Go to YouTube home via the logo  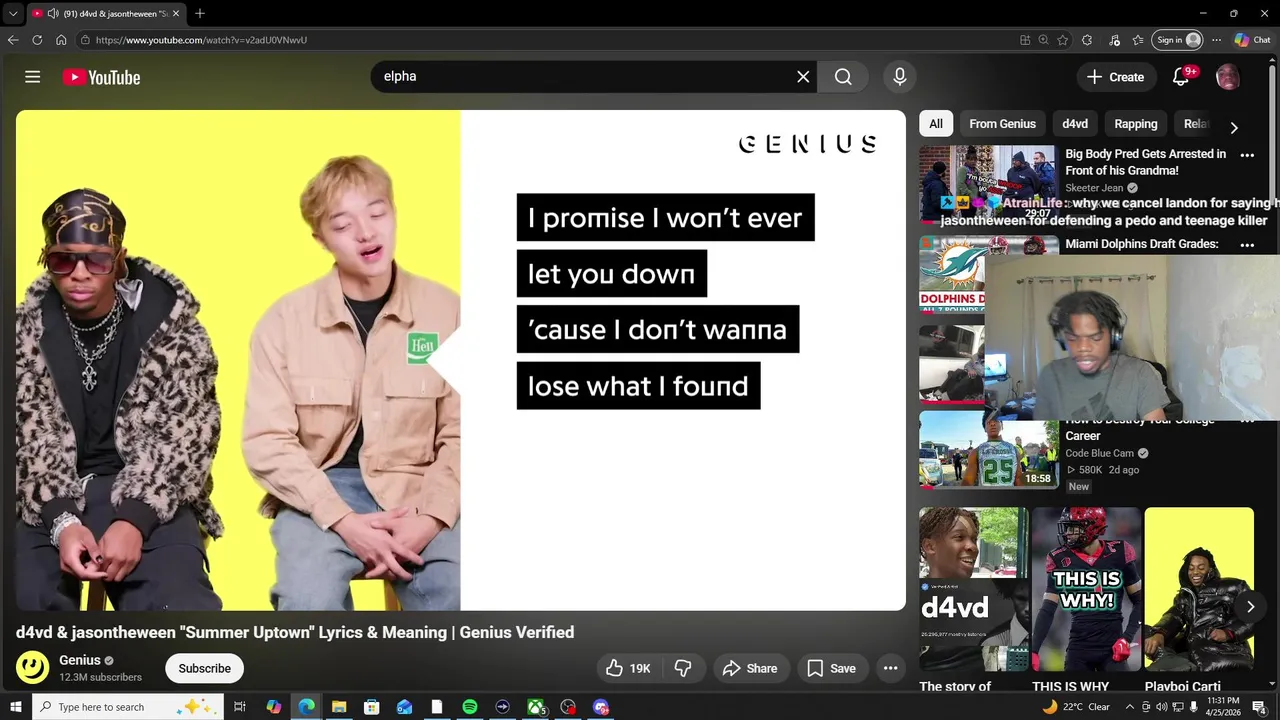pos(101,77)
